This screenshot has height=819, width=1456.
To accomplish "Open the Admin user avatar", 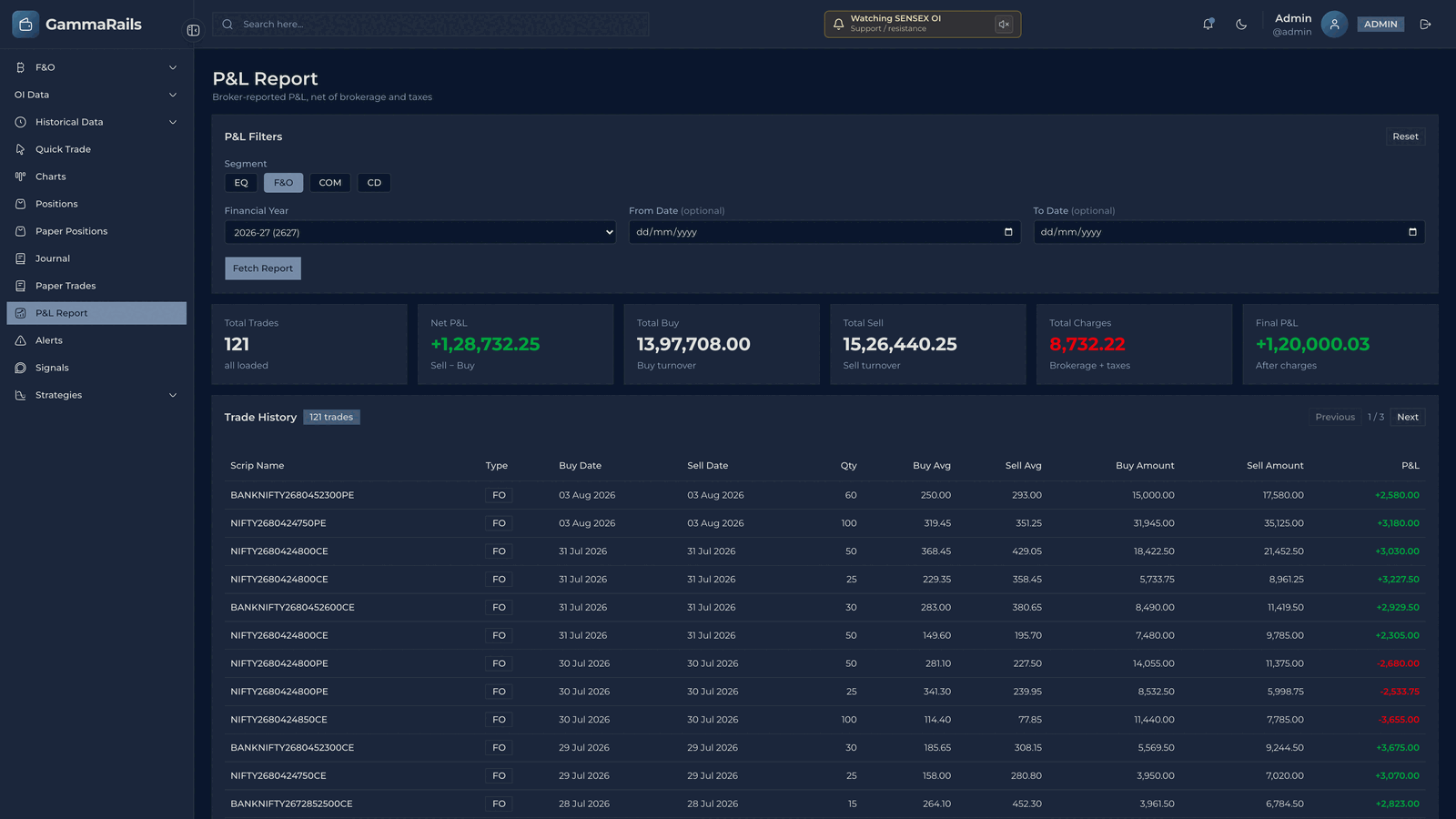I will pos(1334,25).
